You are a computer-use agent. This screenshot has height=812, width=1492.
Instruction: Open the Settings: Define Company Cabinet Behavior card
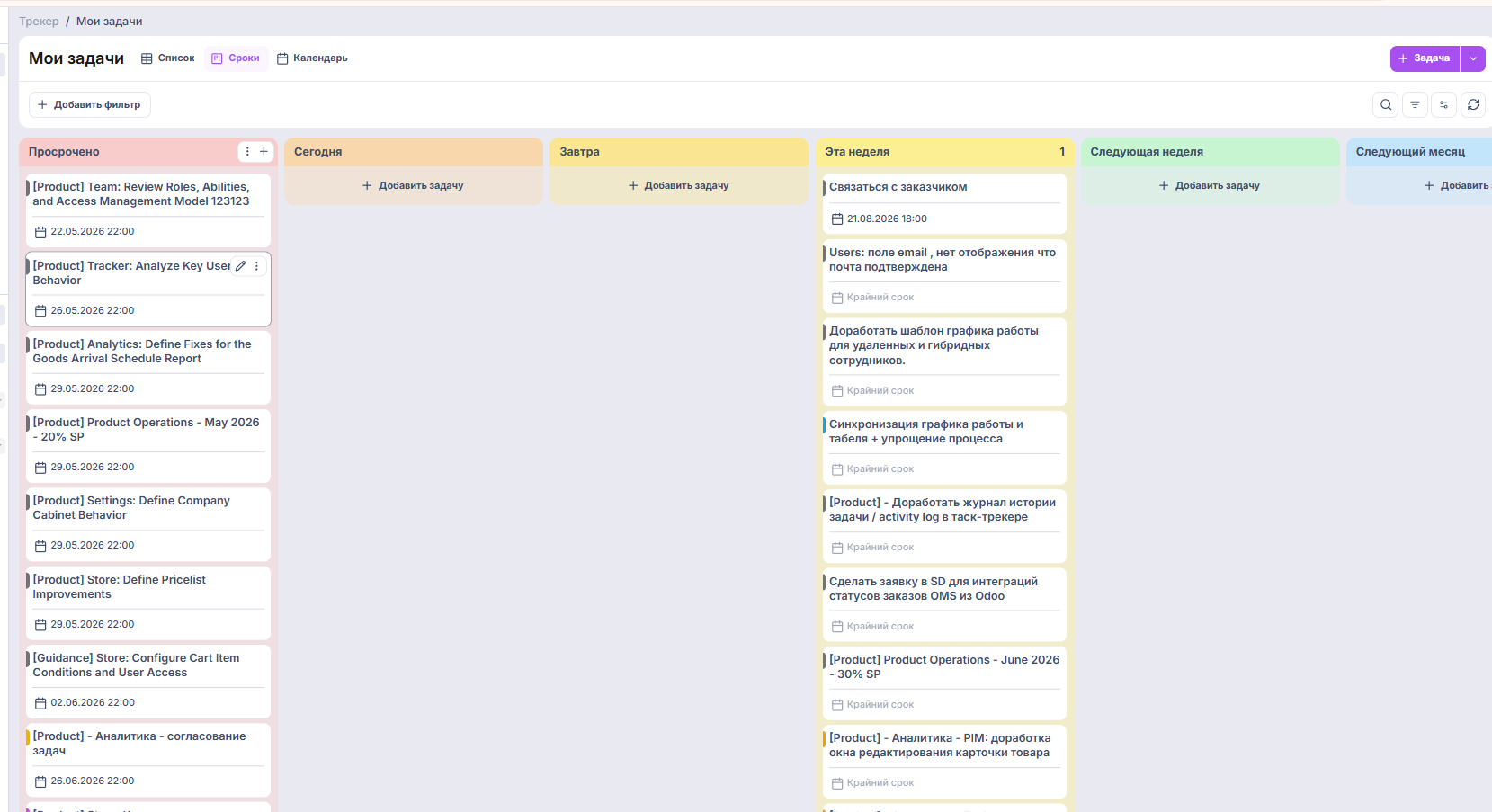pyautogui.click(x=148, y=523)
